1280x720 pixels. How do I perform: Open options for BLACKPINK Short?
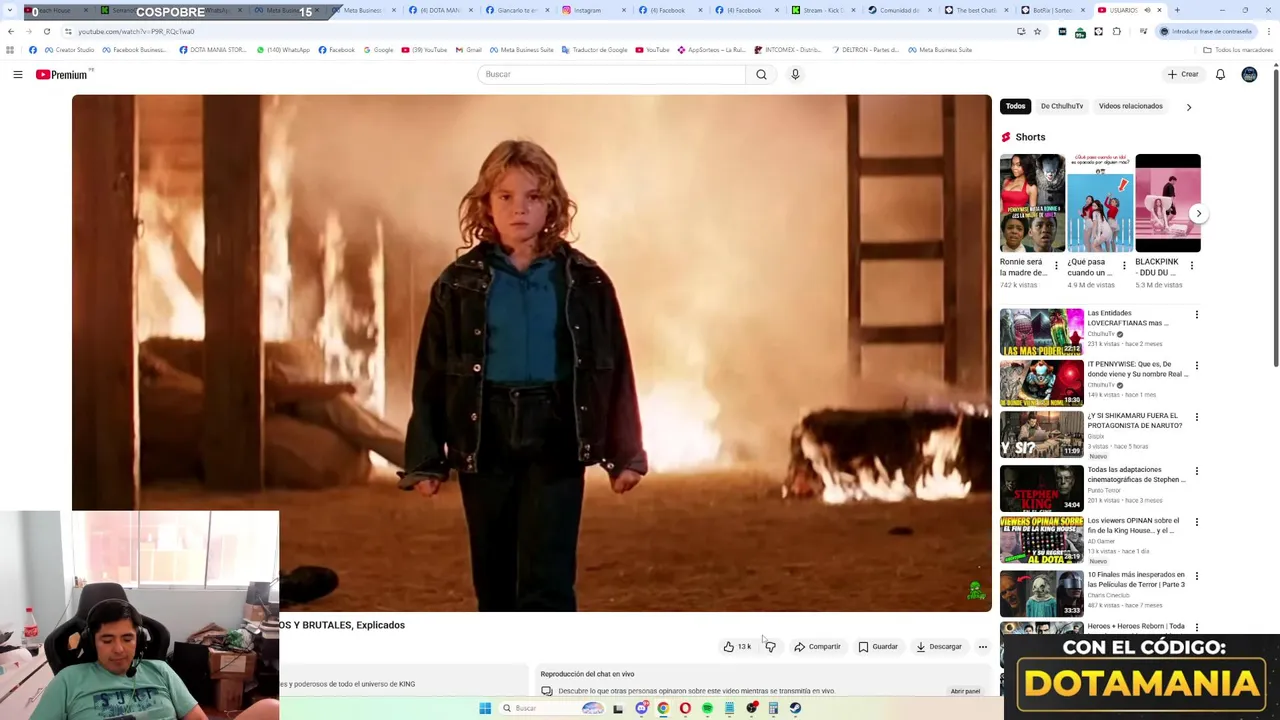coord(1191,266)
